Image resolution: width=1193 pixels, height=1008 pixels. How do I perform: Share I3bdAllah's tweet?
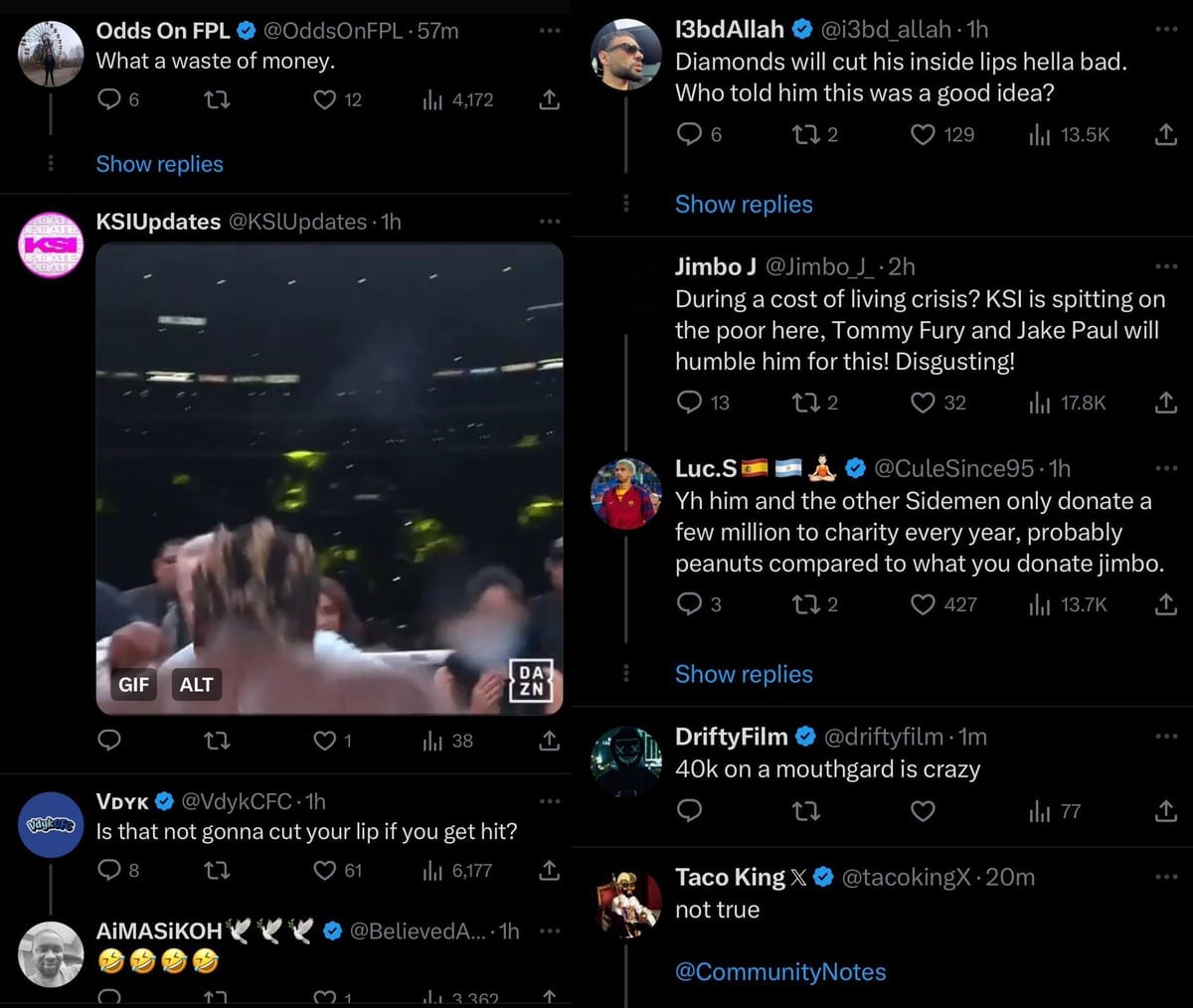pos(1166,134)
